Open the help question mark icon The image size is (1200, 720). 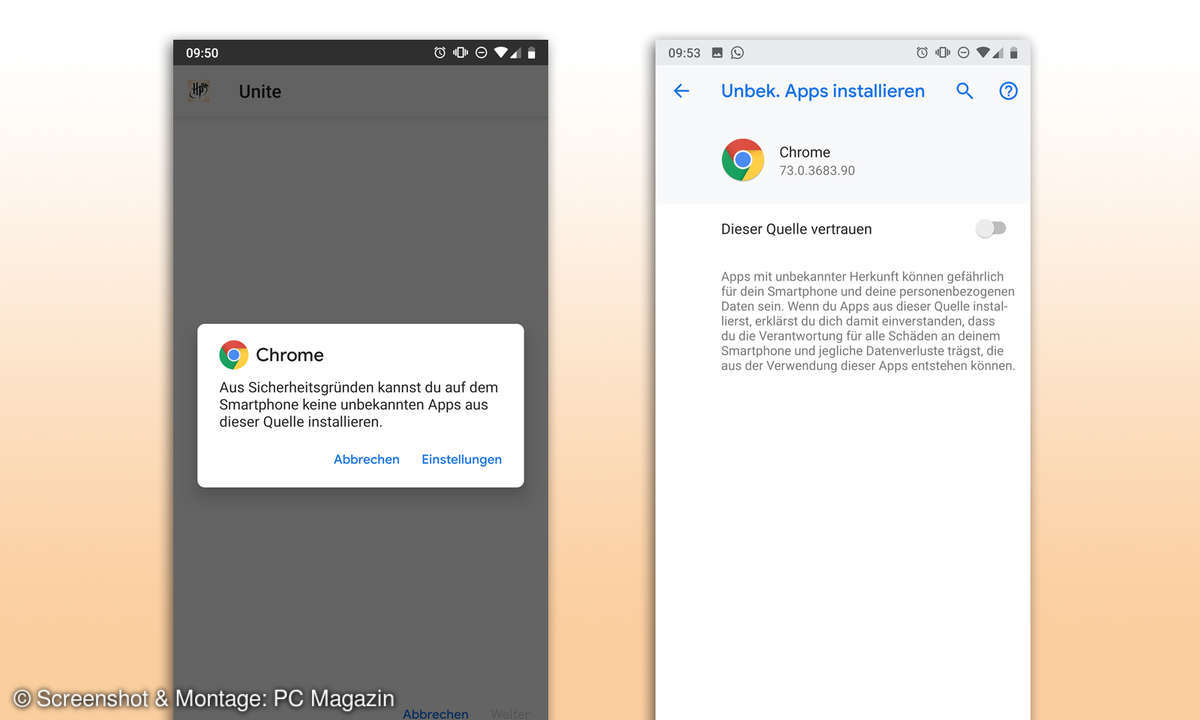point(1008,91)
